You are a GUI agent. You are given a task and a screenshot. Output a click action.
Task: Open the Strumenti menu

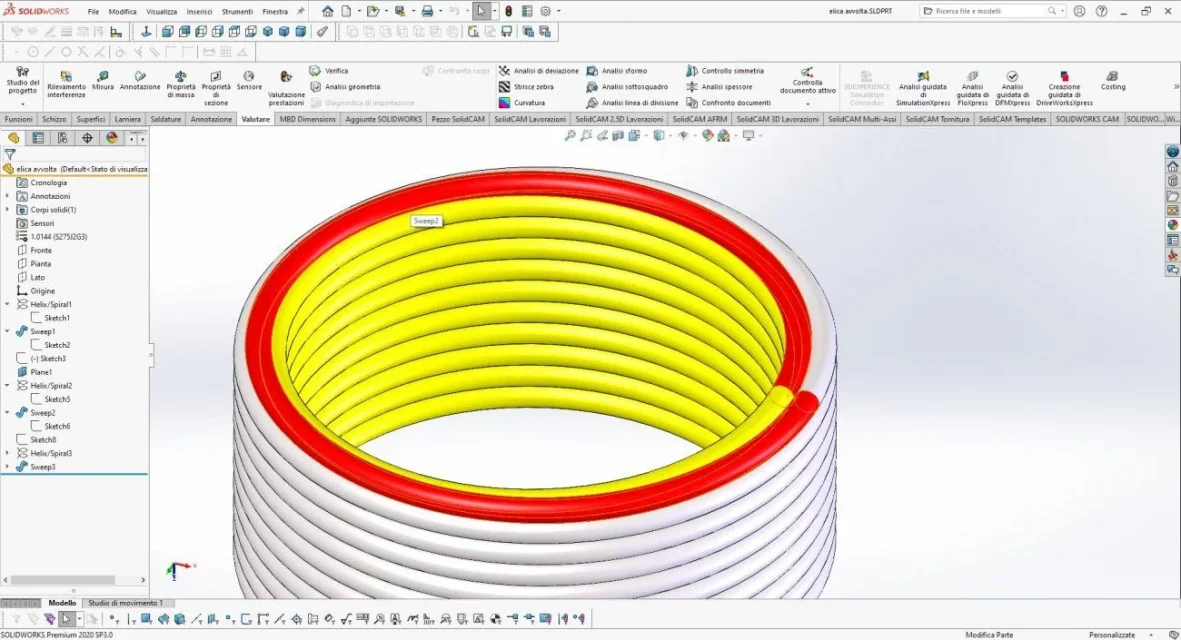pos(237,11)
